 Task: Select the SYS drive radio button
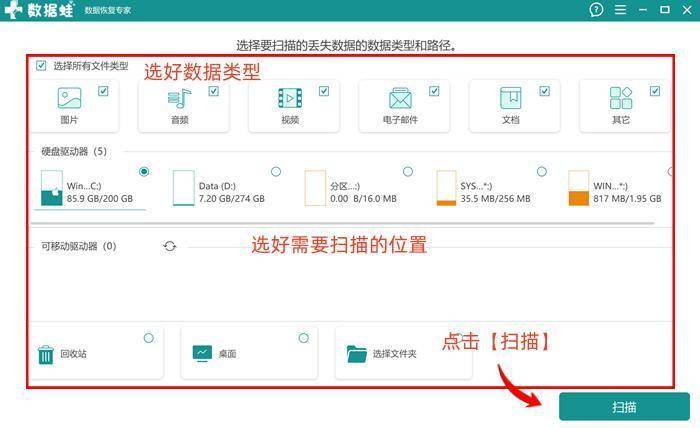click(x=542, y=171)
